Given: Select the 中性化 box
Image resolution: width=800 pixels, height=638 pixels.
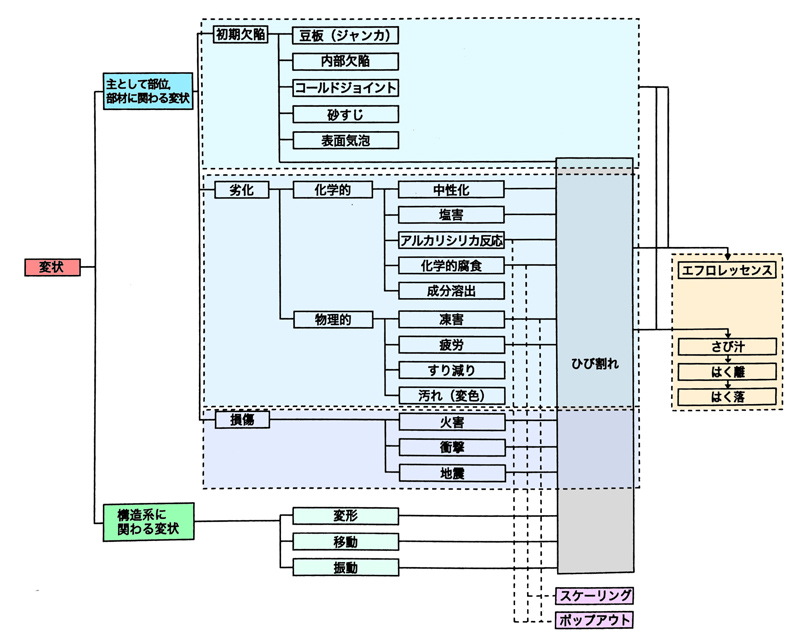Looking at the screenshot, I should click(x=451, y=190).
